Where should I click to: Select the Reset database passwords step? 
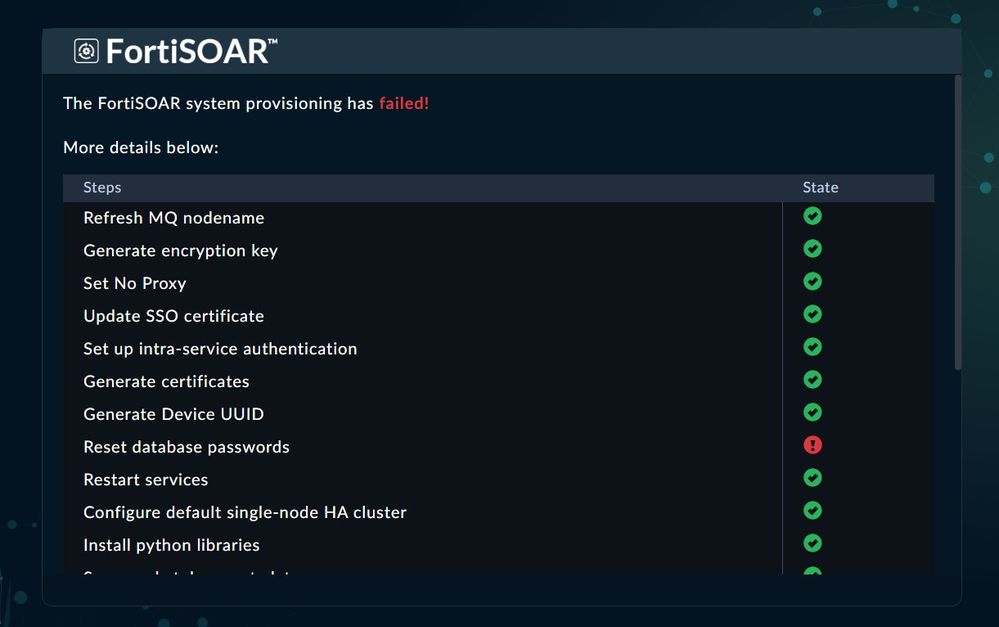point(186,447)
